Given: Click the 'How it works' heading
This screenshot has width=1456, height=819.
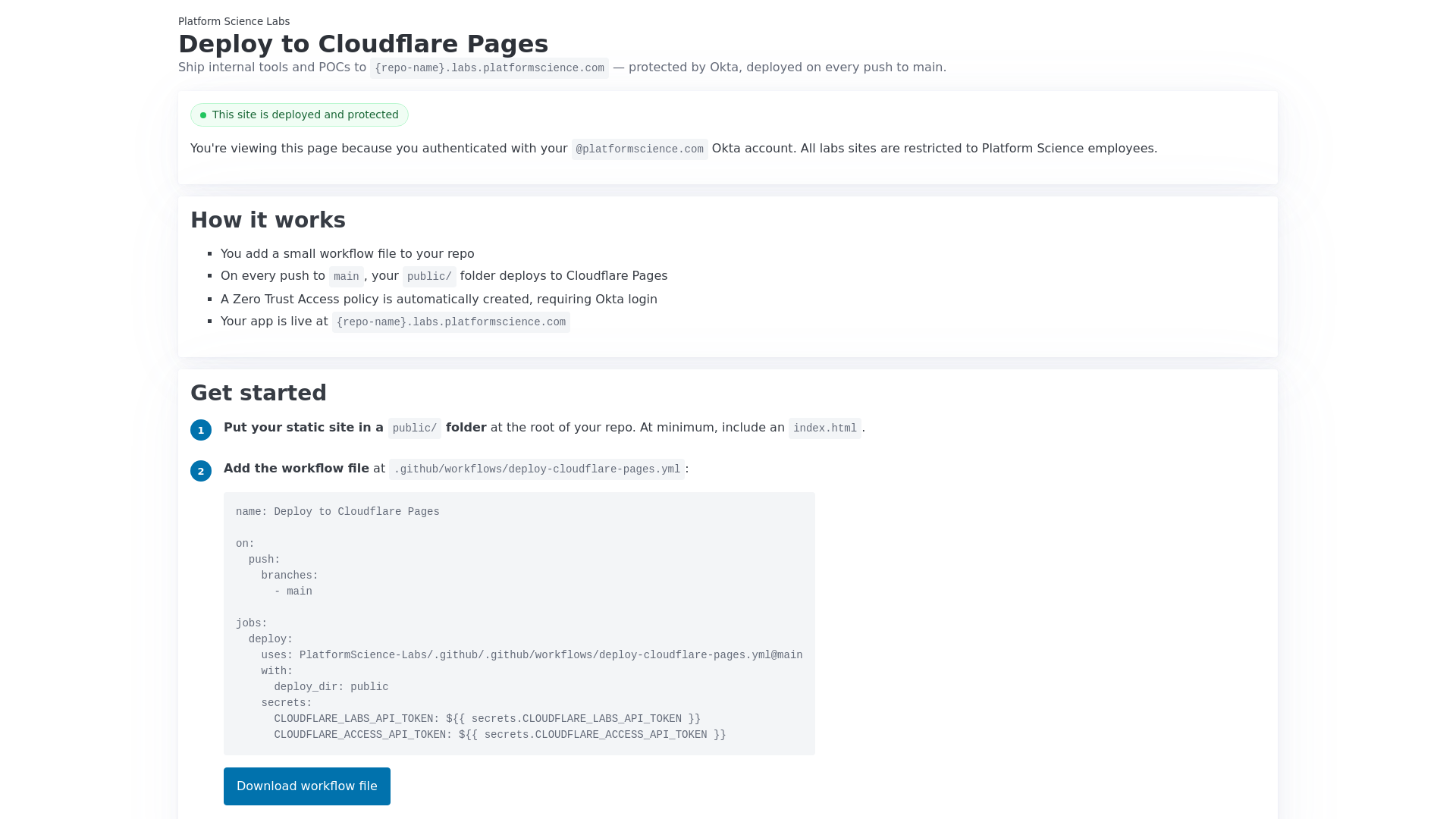Looking at the screenshot, I should coord(268,220).
